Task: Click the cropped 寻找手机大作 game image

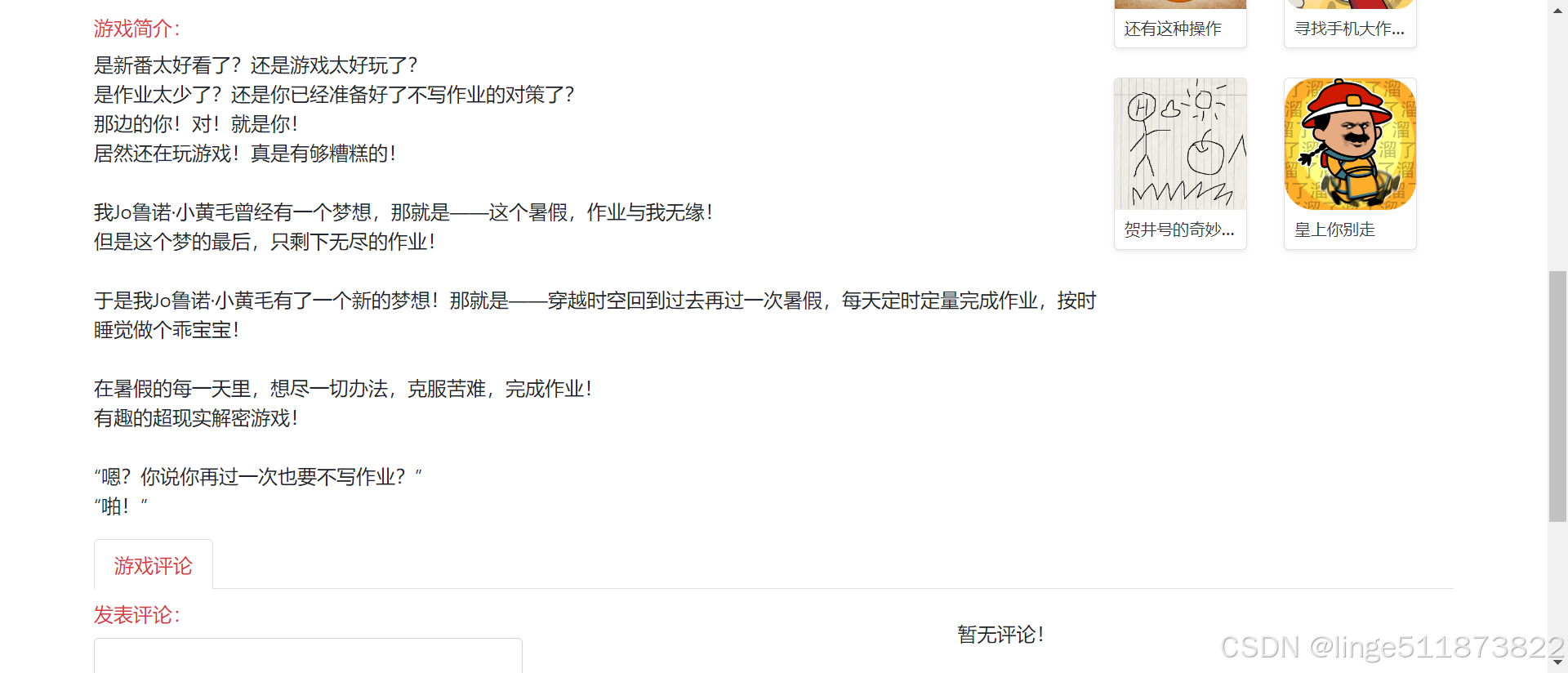Action: [1350, 4]
